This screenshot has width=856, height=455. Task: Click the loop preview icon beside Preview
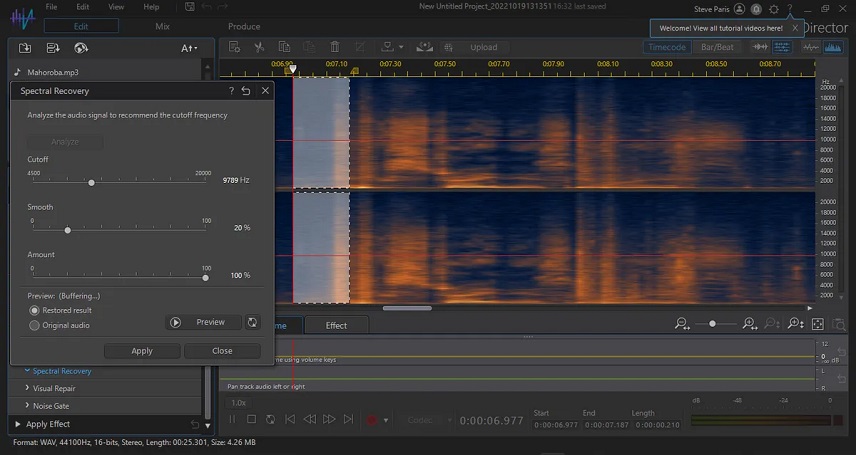252,322
